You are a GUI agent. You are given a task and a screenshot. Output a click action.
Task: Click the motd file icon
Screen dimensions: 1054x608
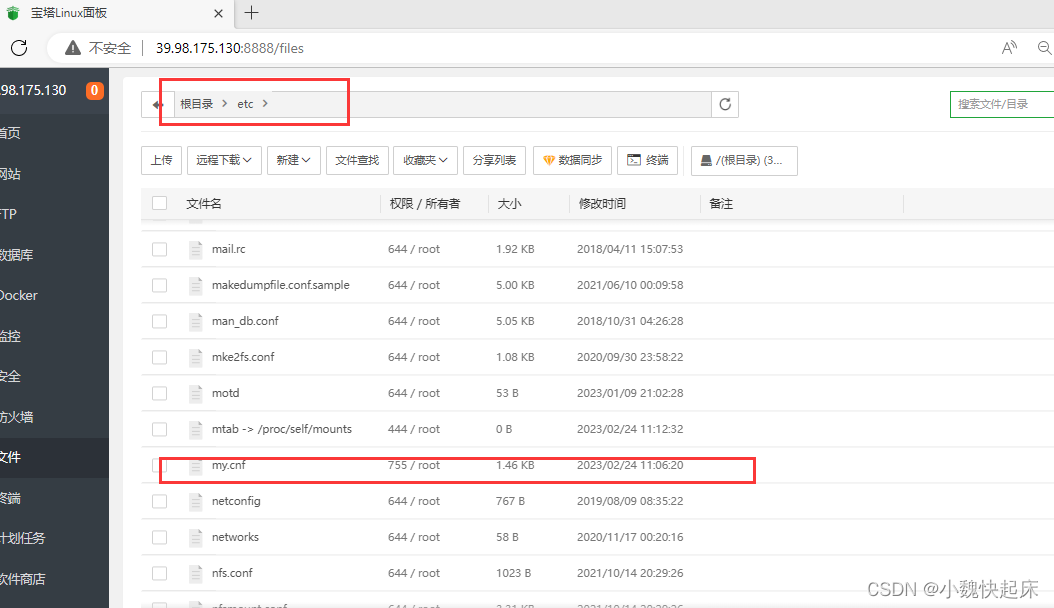(196, 393)
